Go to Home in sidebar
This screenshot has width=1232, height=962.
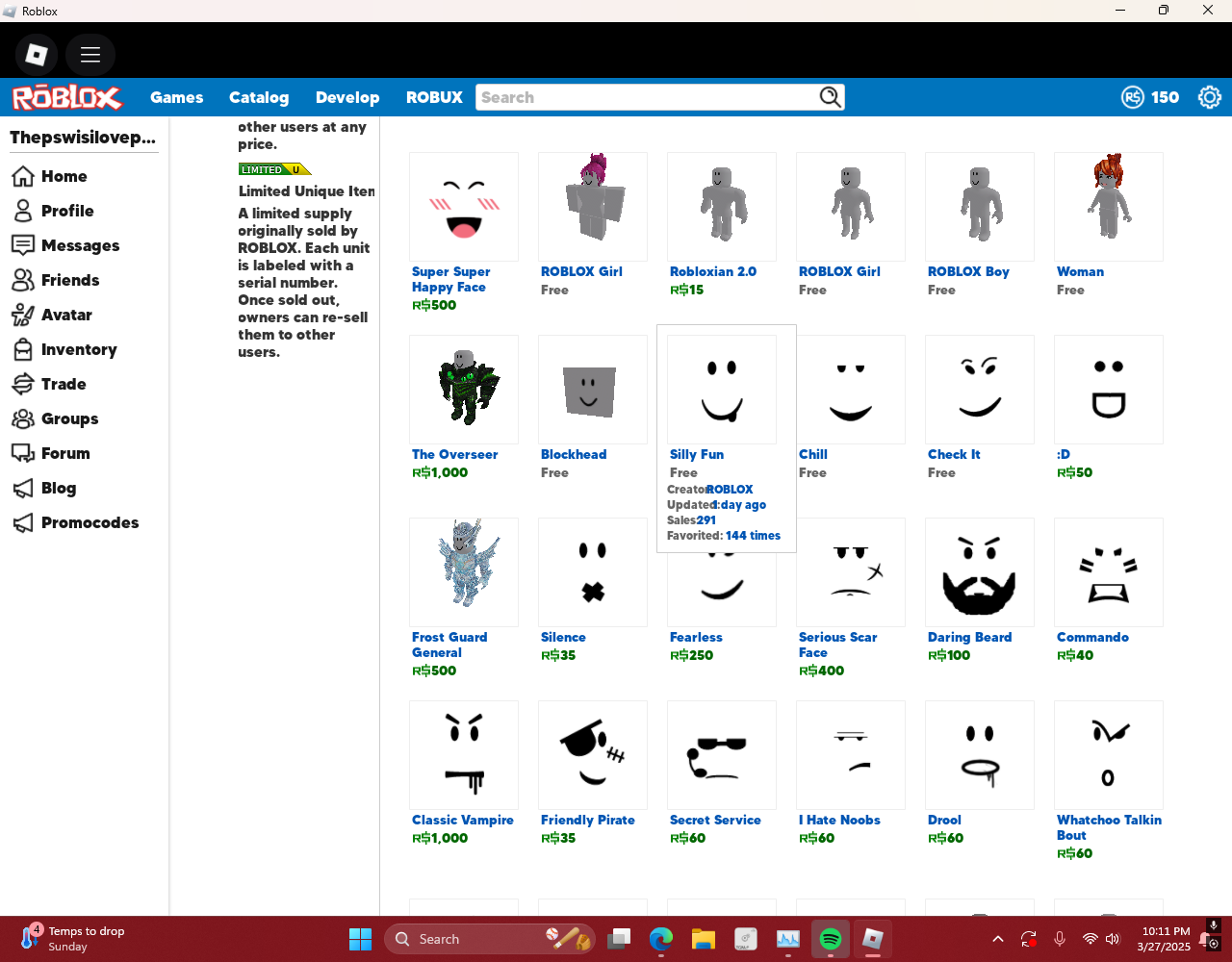64,176
